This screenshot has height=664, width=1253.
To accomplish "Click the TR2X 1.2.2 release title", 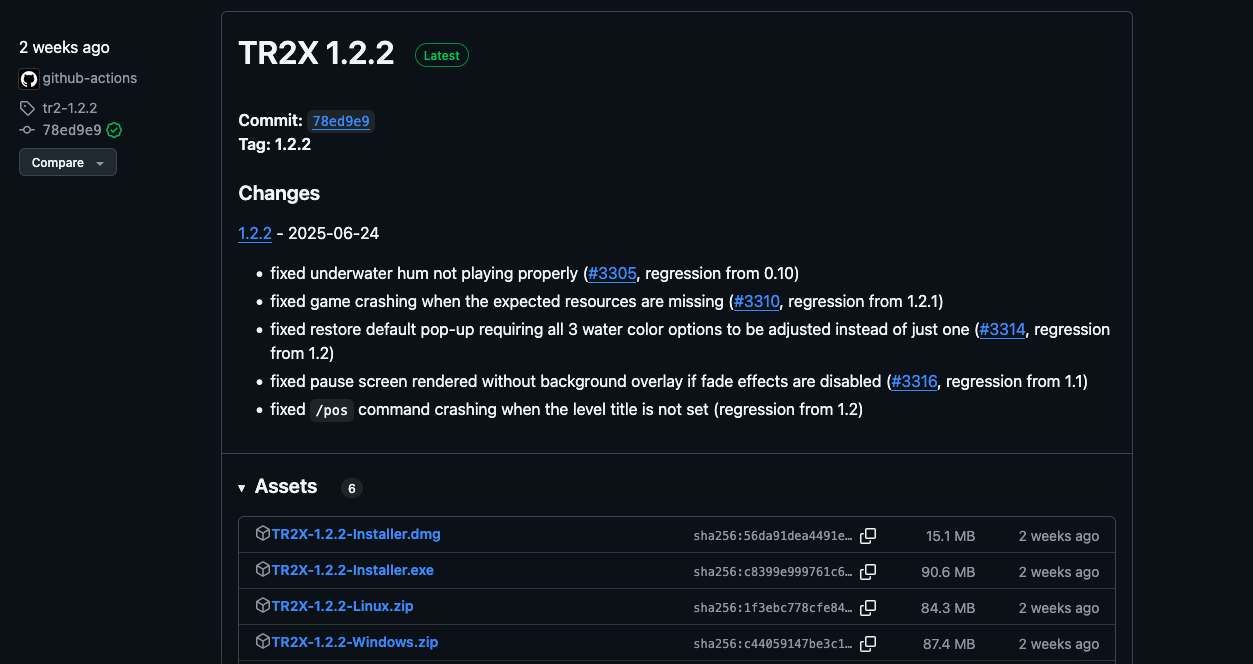I will pos(316,53).
